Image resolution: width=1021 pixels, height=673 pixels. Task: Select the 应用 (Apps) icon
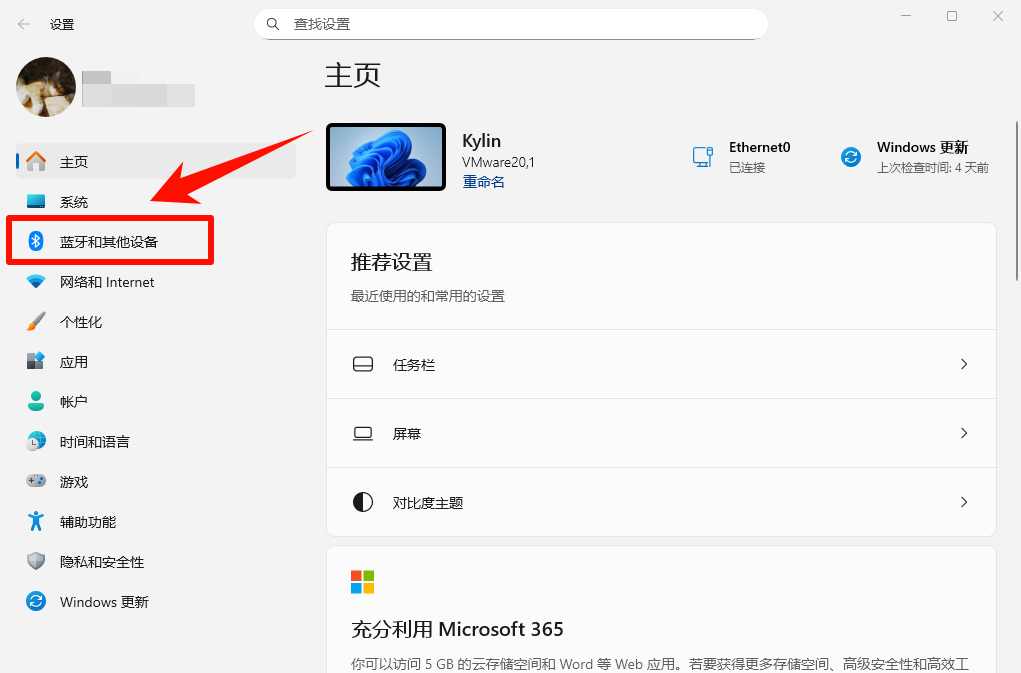36,361
